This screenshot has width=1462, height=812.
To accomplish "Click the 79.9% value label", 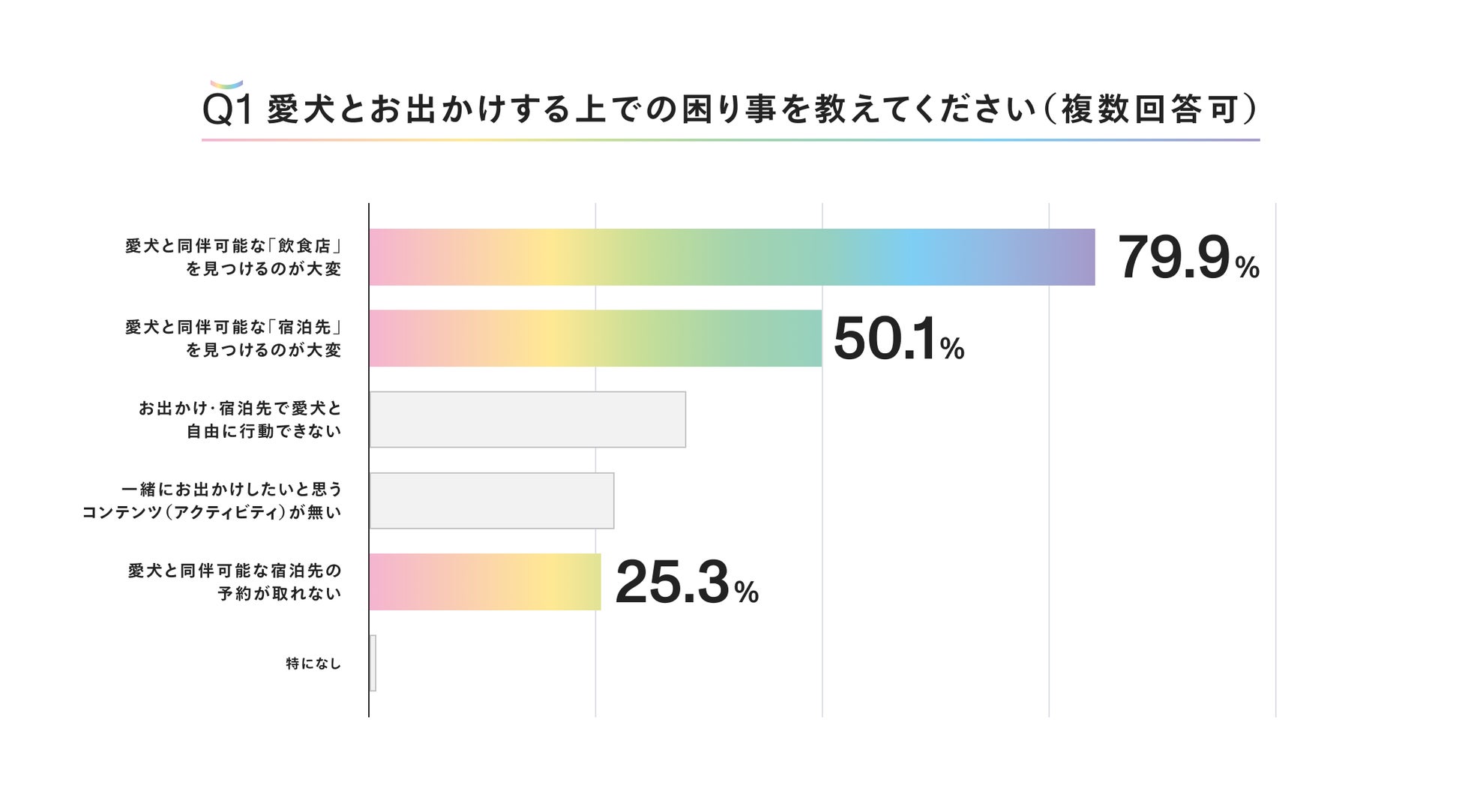I will (x=1187, y=258).
